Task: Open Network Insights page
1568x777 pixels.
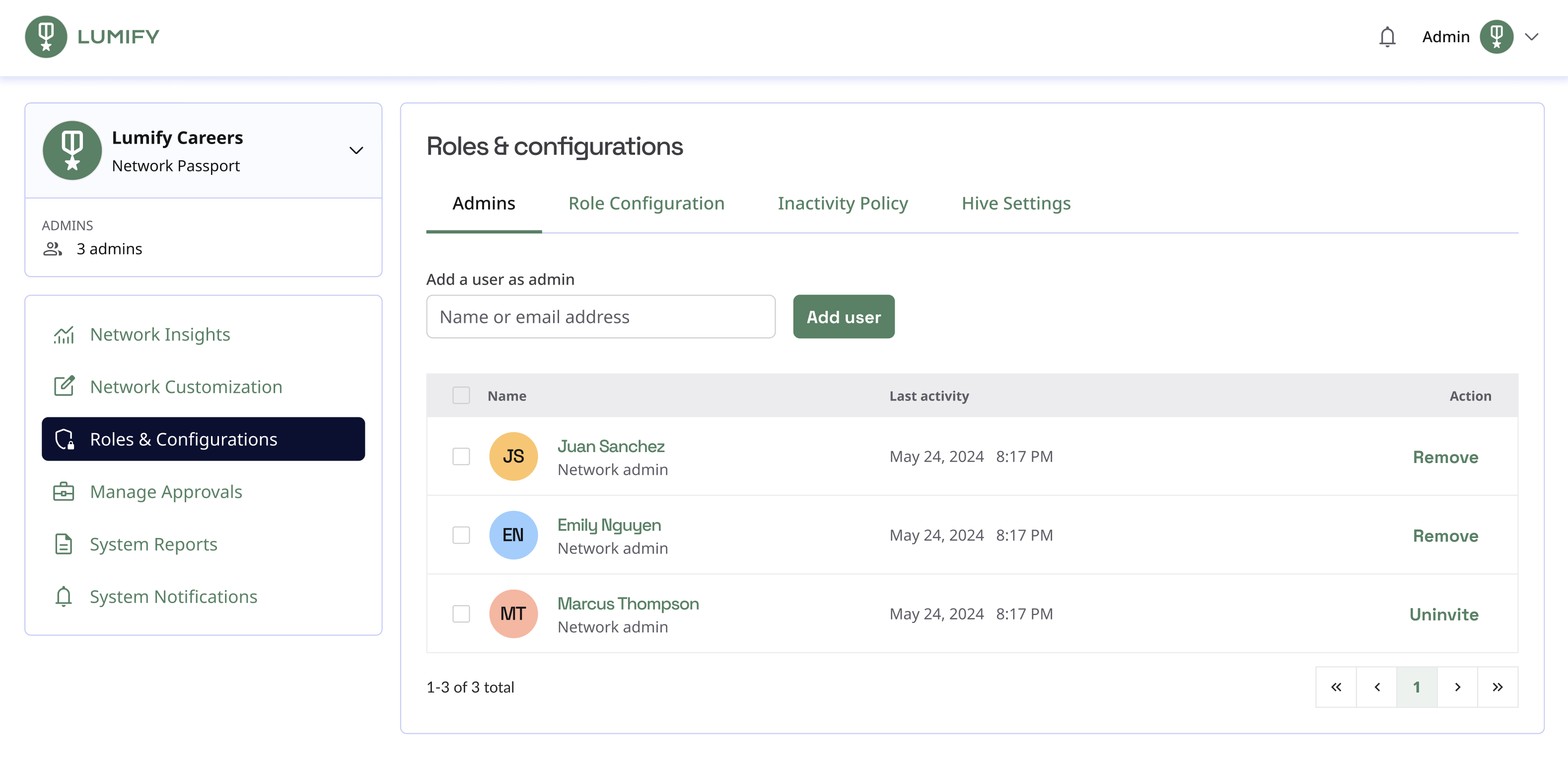Action: click(x=203, y=334)
